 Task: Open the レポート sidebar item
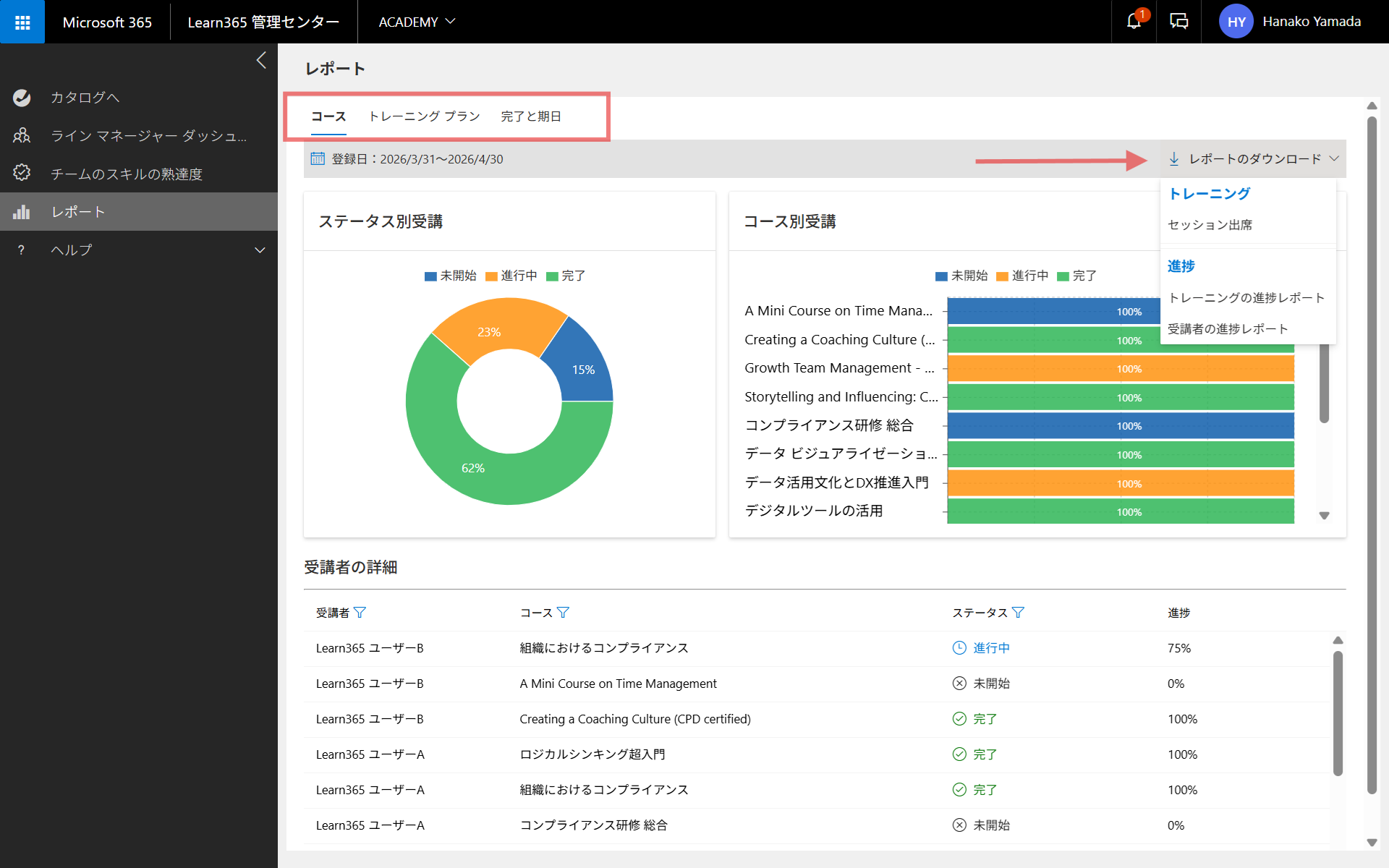point(139,212)
